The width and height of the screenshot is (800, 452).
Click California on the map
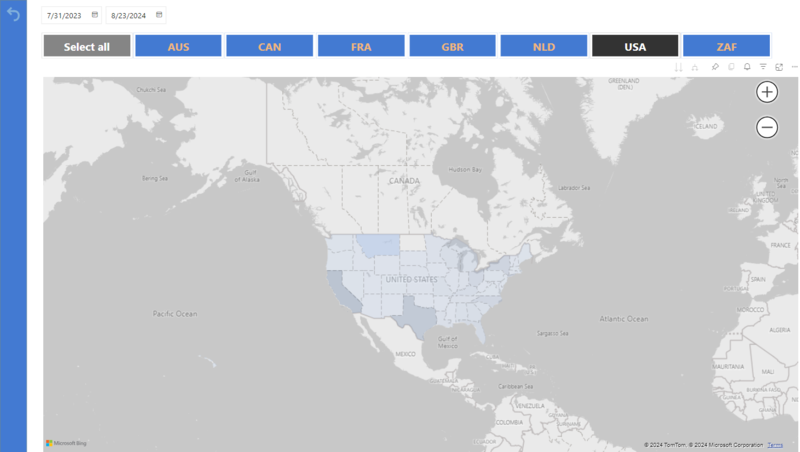342,292
